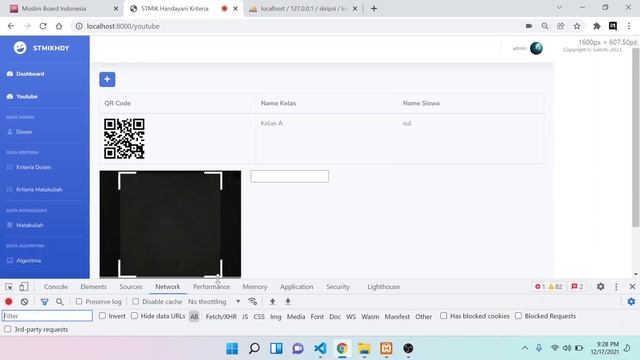This screenshot has width=640, height=360.
Task: Click the network Filter text field
Action: [47, 316]
